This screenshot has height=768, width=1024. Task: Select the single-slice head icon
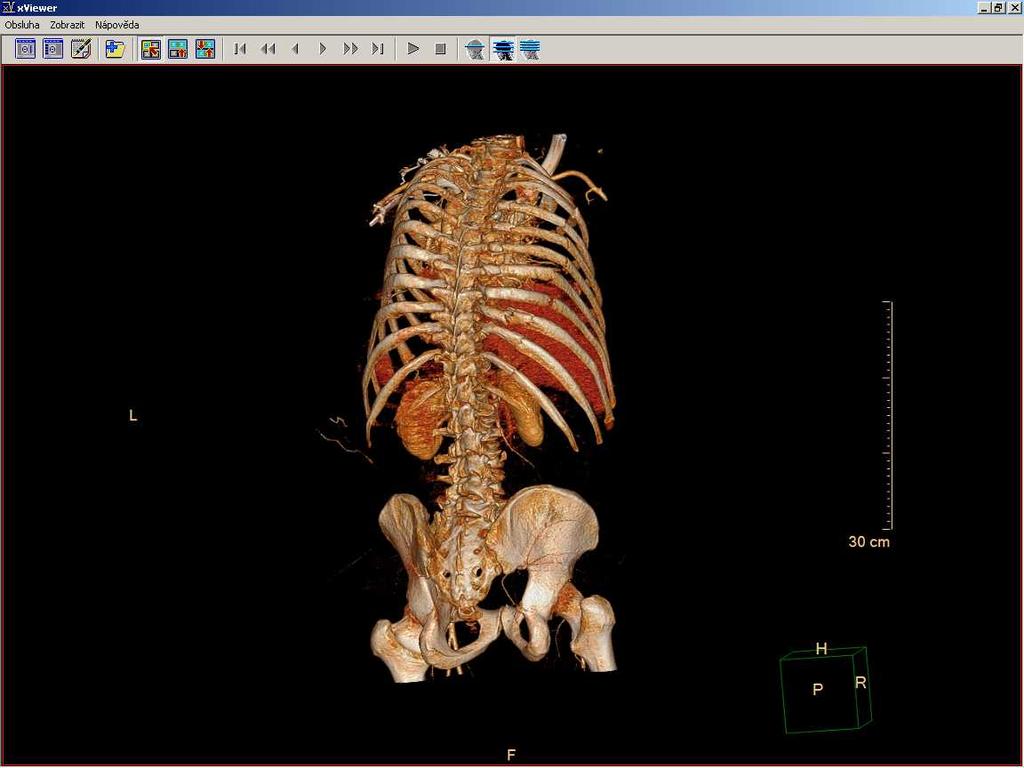tap(475, 49)
